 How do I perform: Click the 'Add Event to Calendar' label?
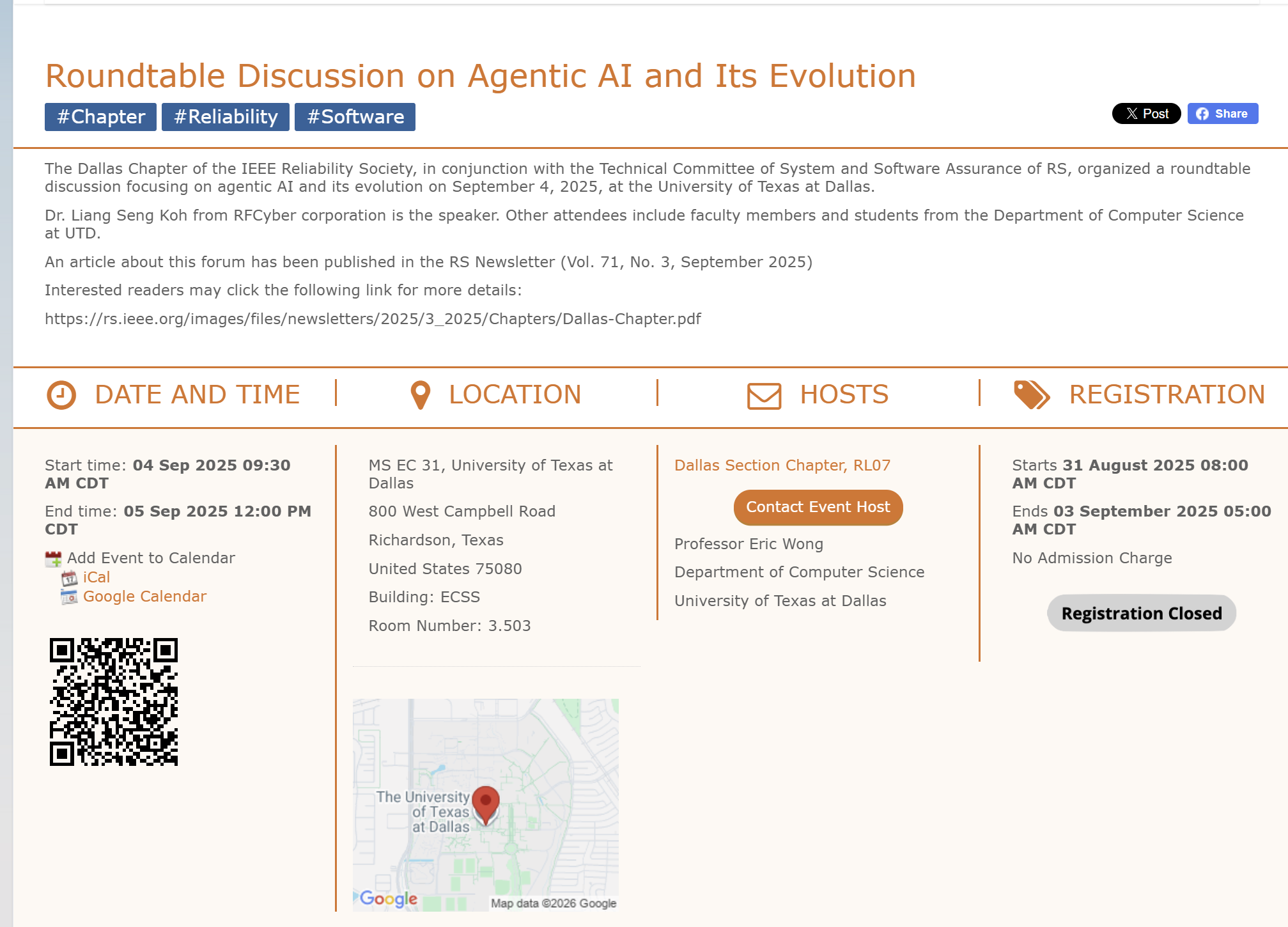[x=151, y=558]
